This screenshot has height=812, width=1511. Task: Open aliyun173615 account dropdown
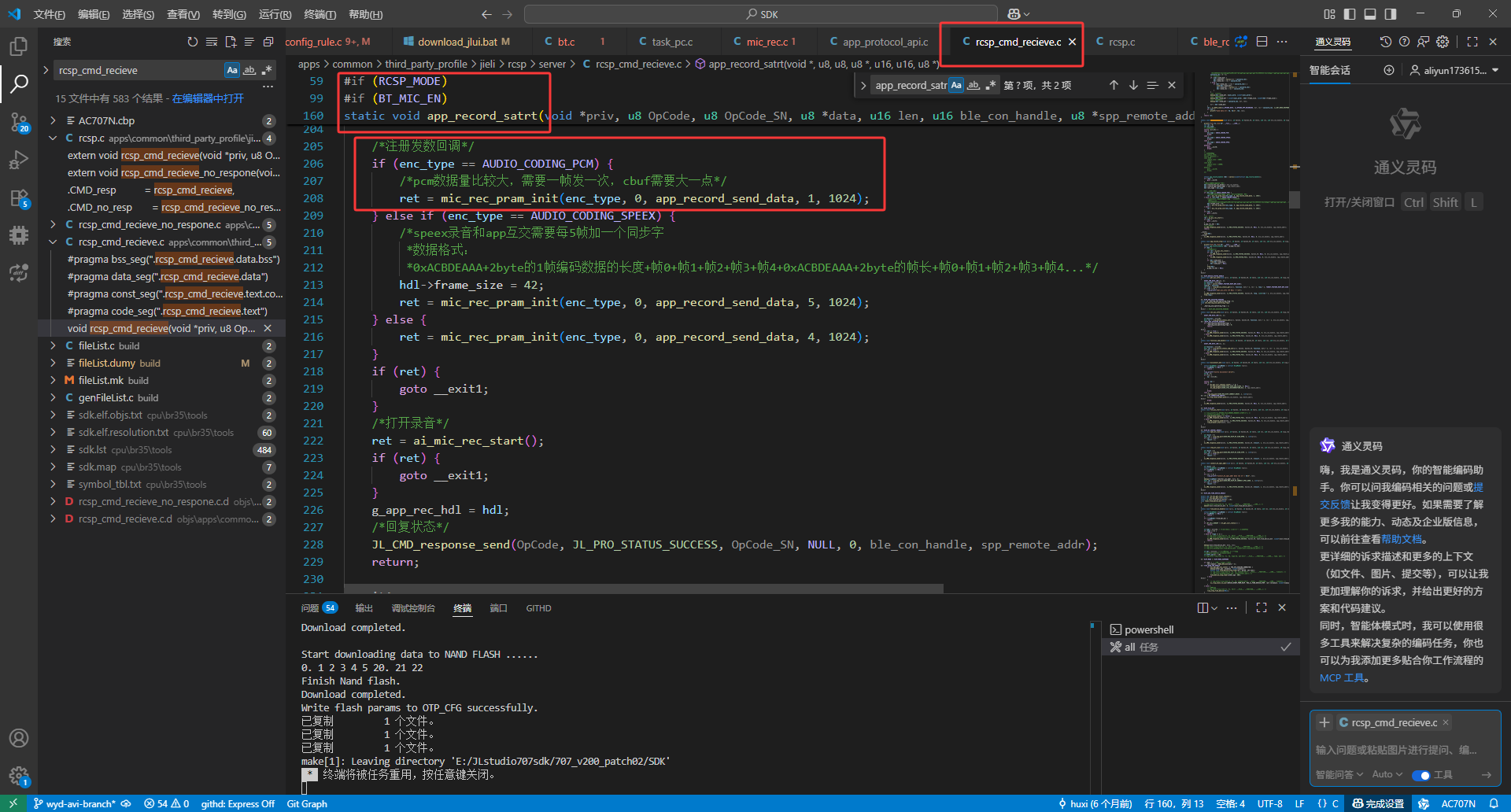point(1454,70)
